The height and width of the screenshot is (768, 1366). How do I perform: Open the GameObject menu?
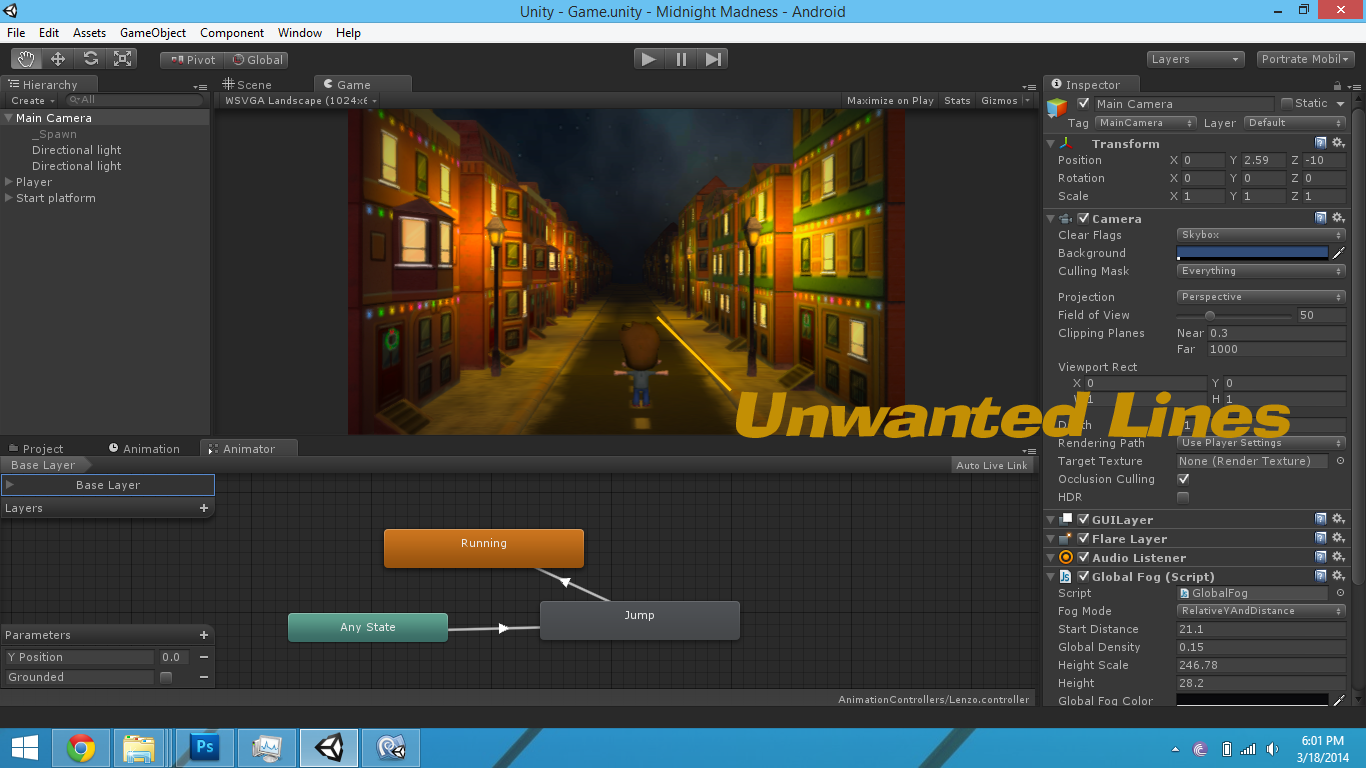[x=153, y=33]
